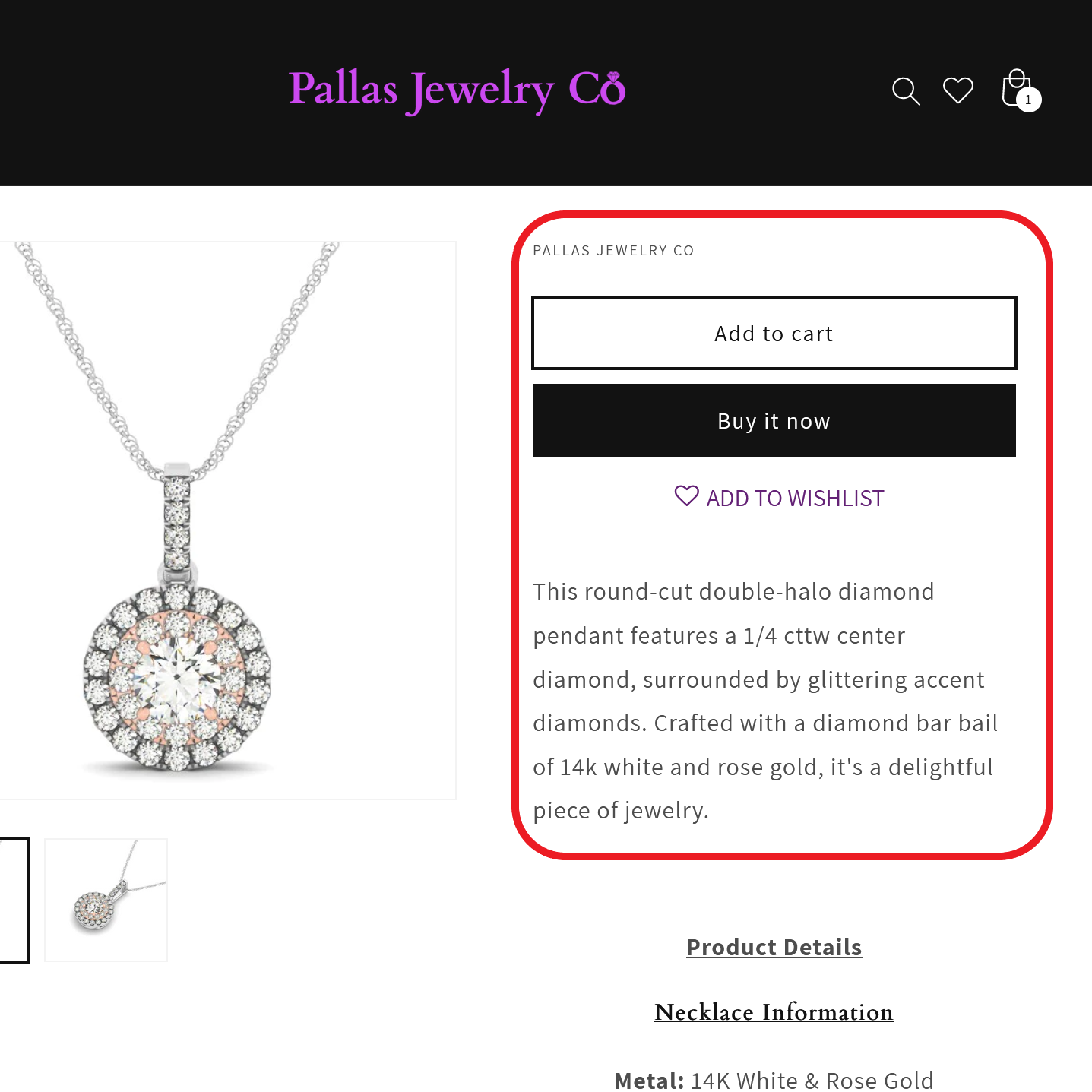Select the PALLAS JEWELRY CO vendor link
This screenshot has width=1092, height=1092.
[614, 250]
